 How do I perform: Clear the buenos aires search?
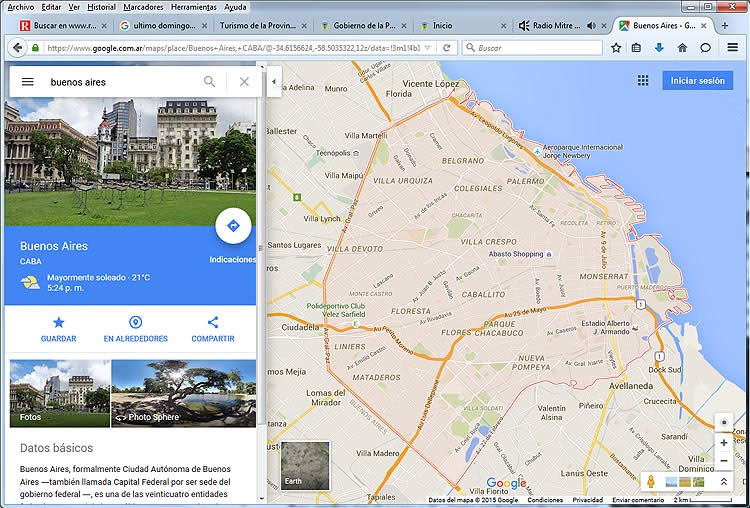click(244, 82)
